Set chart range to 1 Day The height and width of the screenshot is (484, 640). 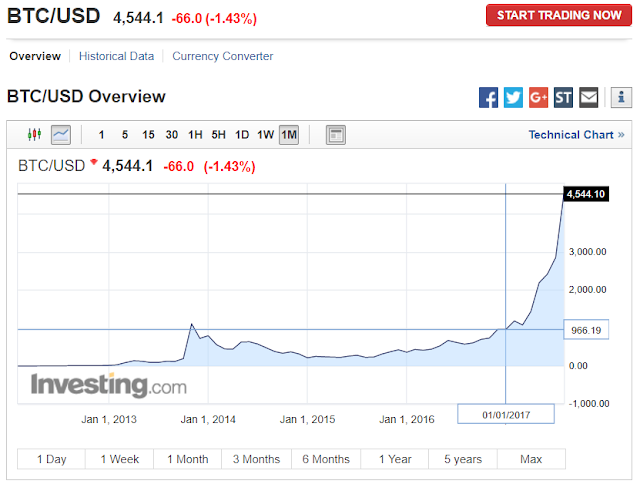coord(51,459)
